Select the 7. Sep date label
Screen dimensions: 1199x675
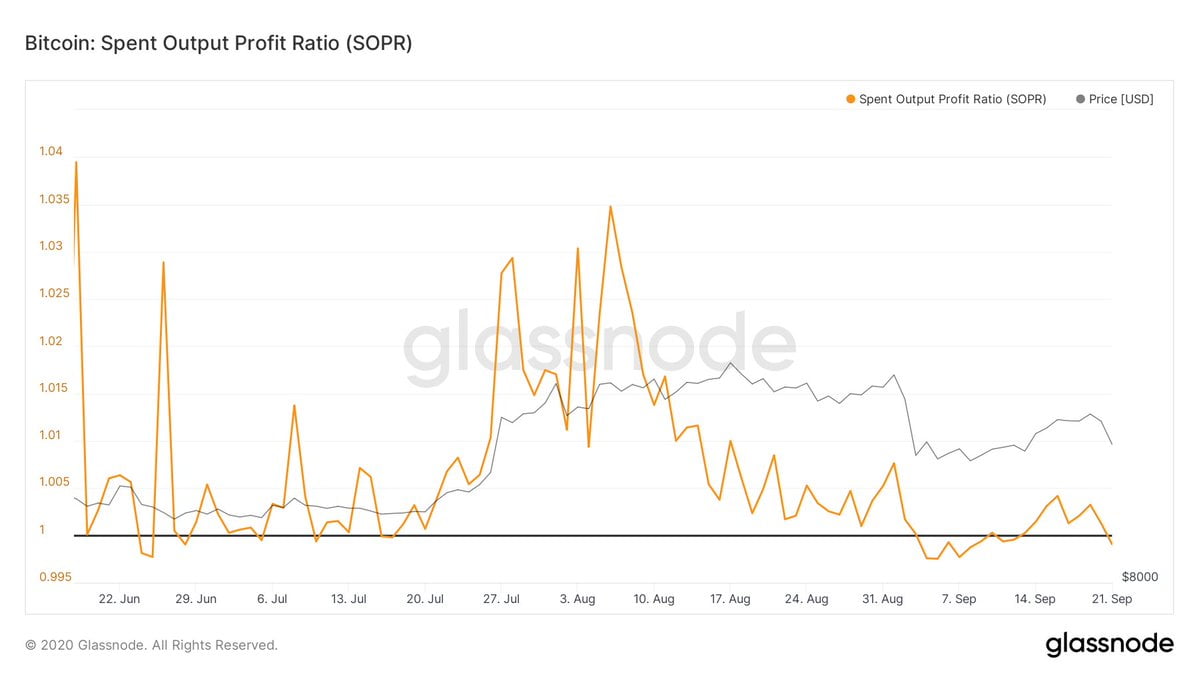pyautogui.click(x=959, y=599)
